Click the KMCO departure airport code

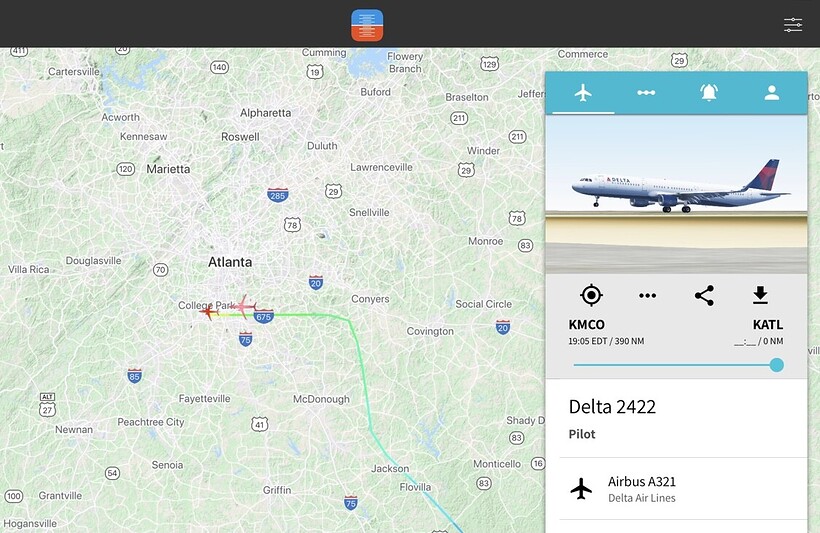click(586, 325)
